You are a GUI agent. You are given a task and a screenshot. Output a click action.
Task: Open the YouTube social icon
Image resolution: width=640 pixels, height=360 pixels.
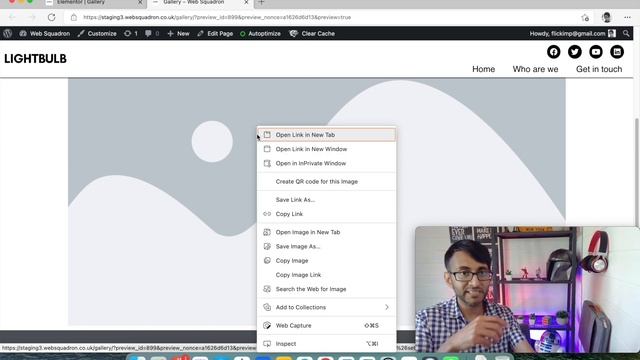click(x=596, y=52)
